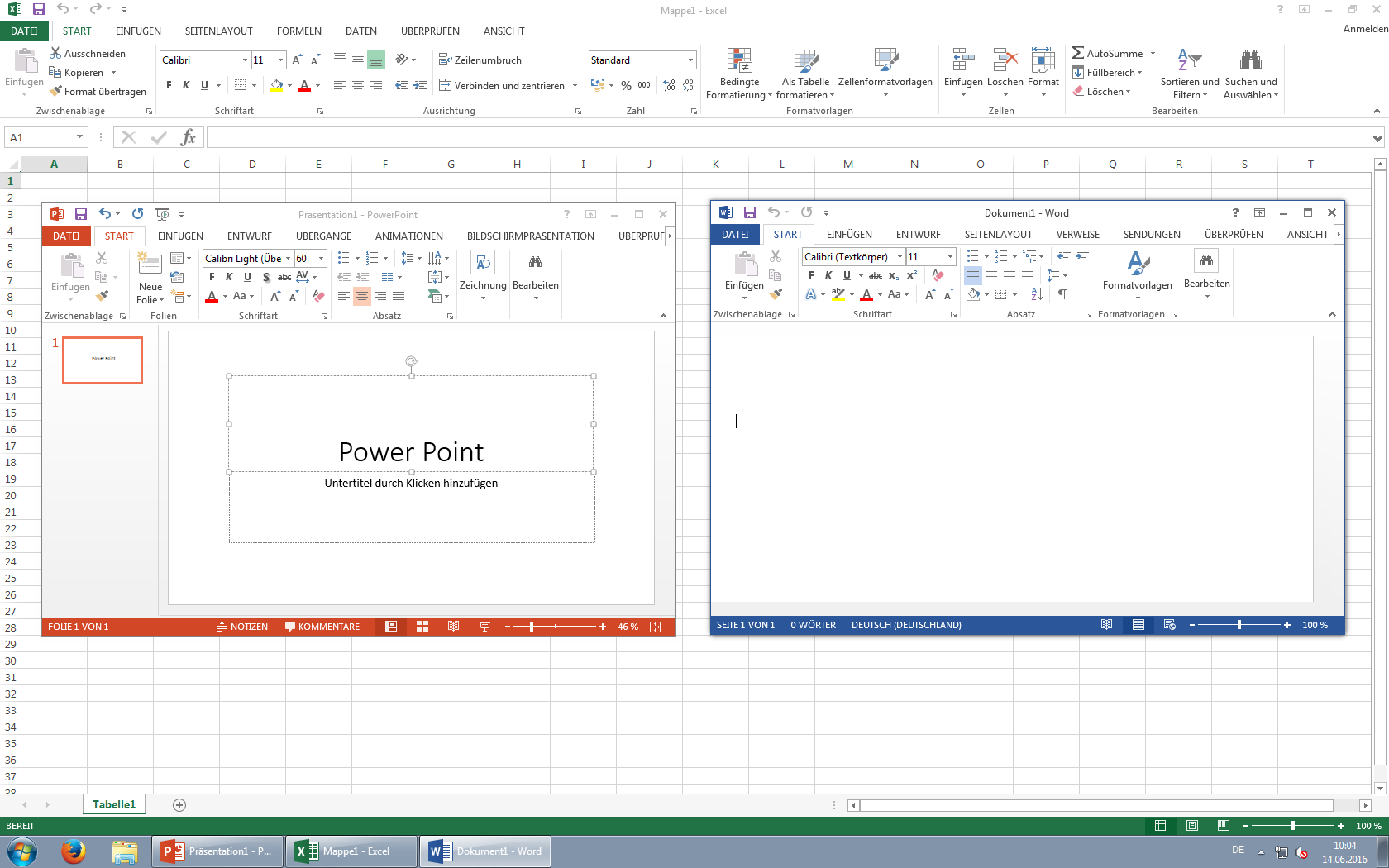Toggle centered alignment in PowerPoint
This screenshot has width=1389, height=868.
click(x=362, y=296)
